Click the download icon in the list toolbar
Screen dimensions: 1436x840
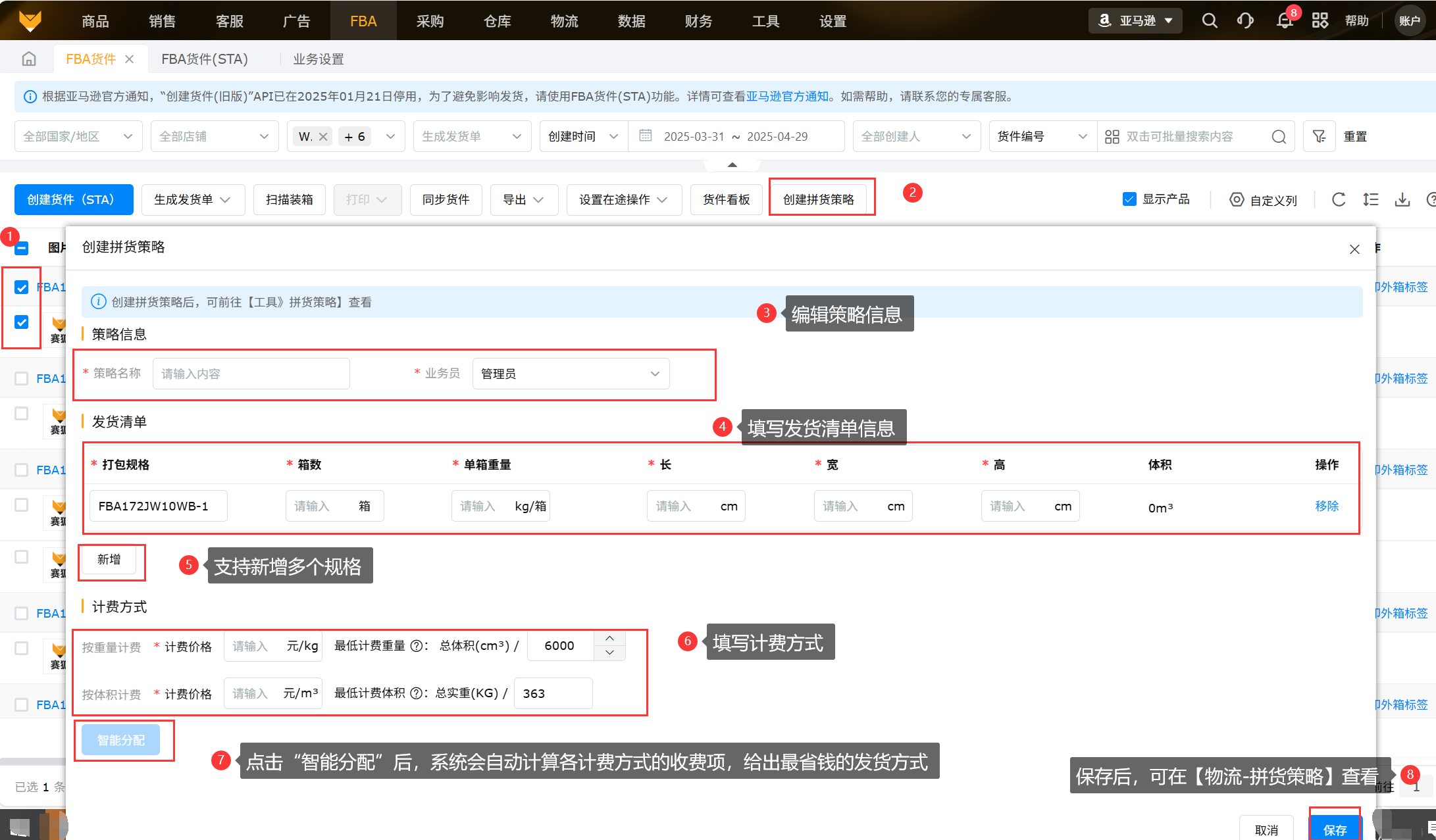point(1402,199)
